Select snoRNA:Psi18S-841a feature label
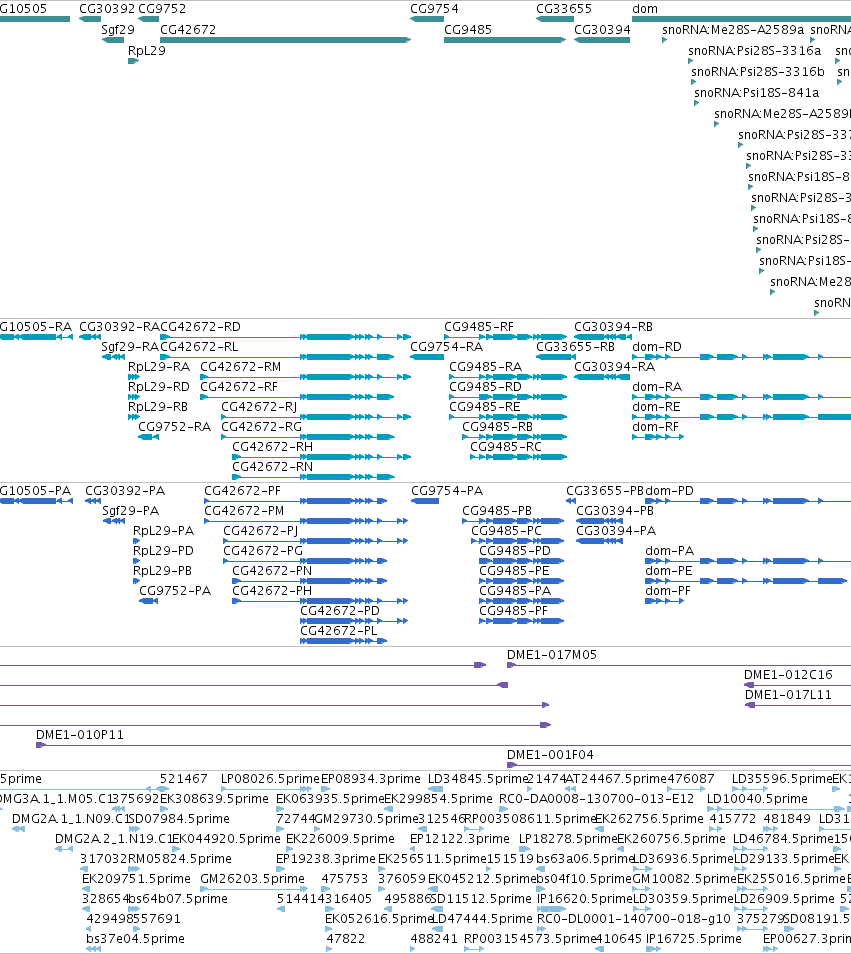Screen dimensions: 851x954 tap(757, 92)
